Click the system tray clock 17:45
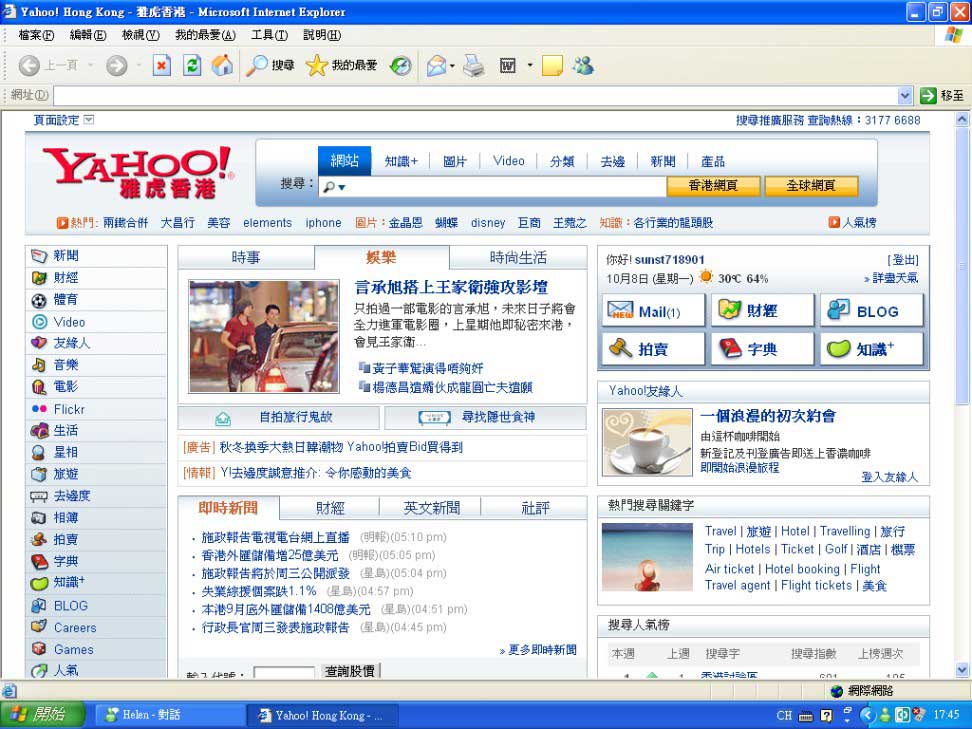Image resolution: width=972 pixels, height=729 pixels. coord(947,715)
